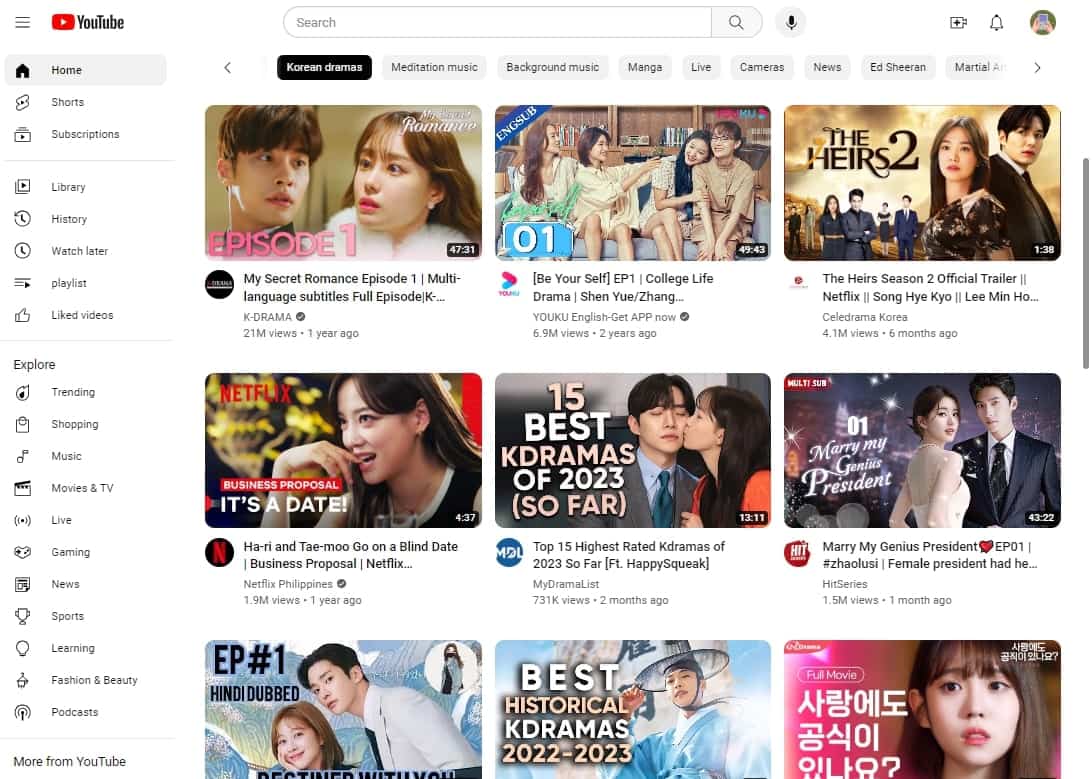Focus the Search input field
The image size is (1092, 779).
(497, 22)
